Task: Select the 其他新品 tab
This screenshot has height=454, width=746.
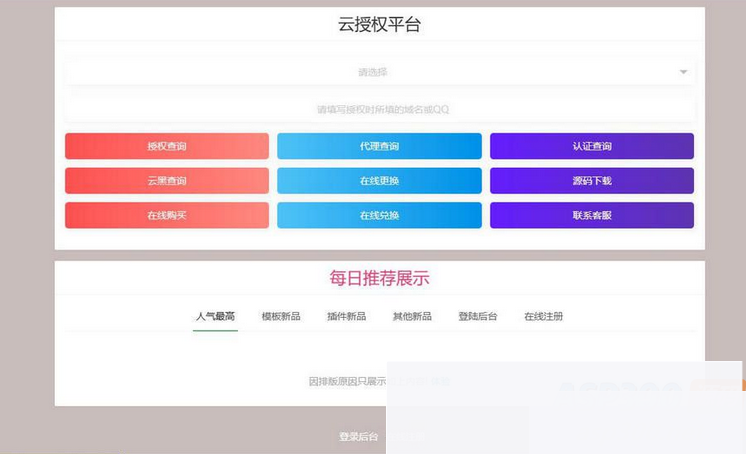Action: pyautogui.click(x=412, y=317)
